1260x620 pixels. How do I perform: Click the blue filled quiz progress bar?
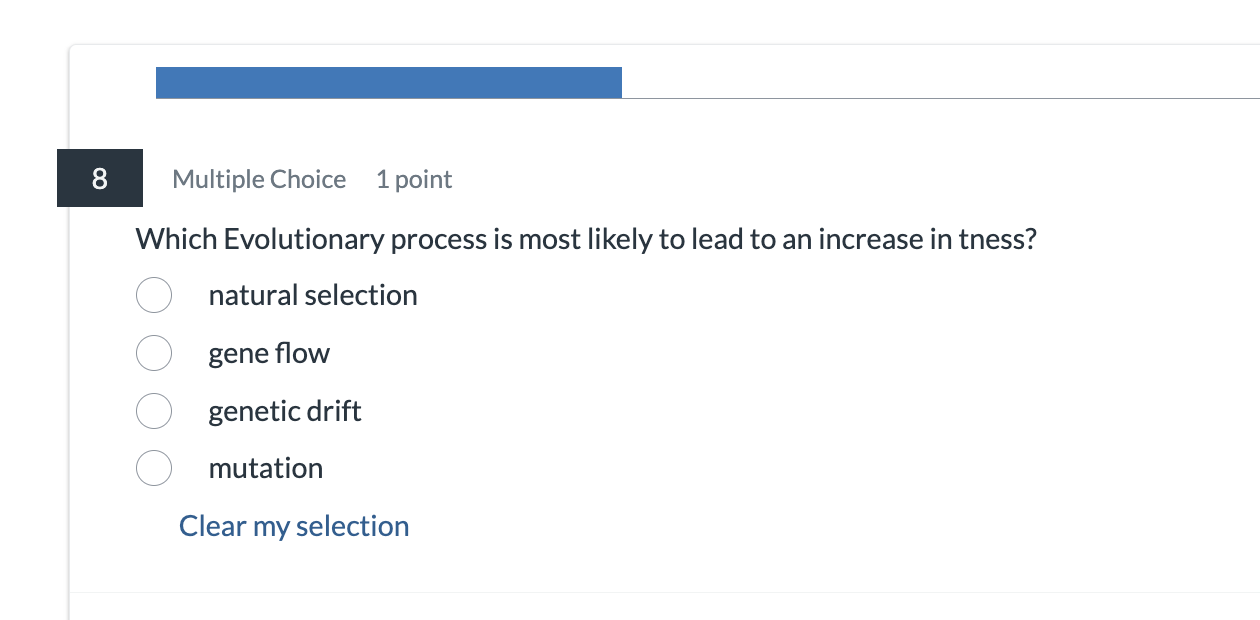pyautogui.click(x=388, y=83)
